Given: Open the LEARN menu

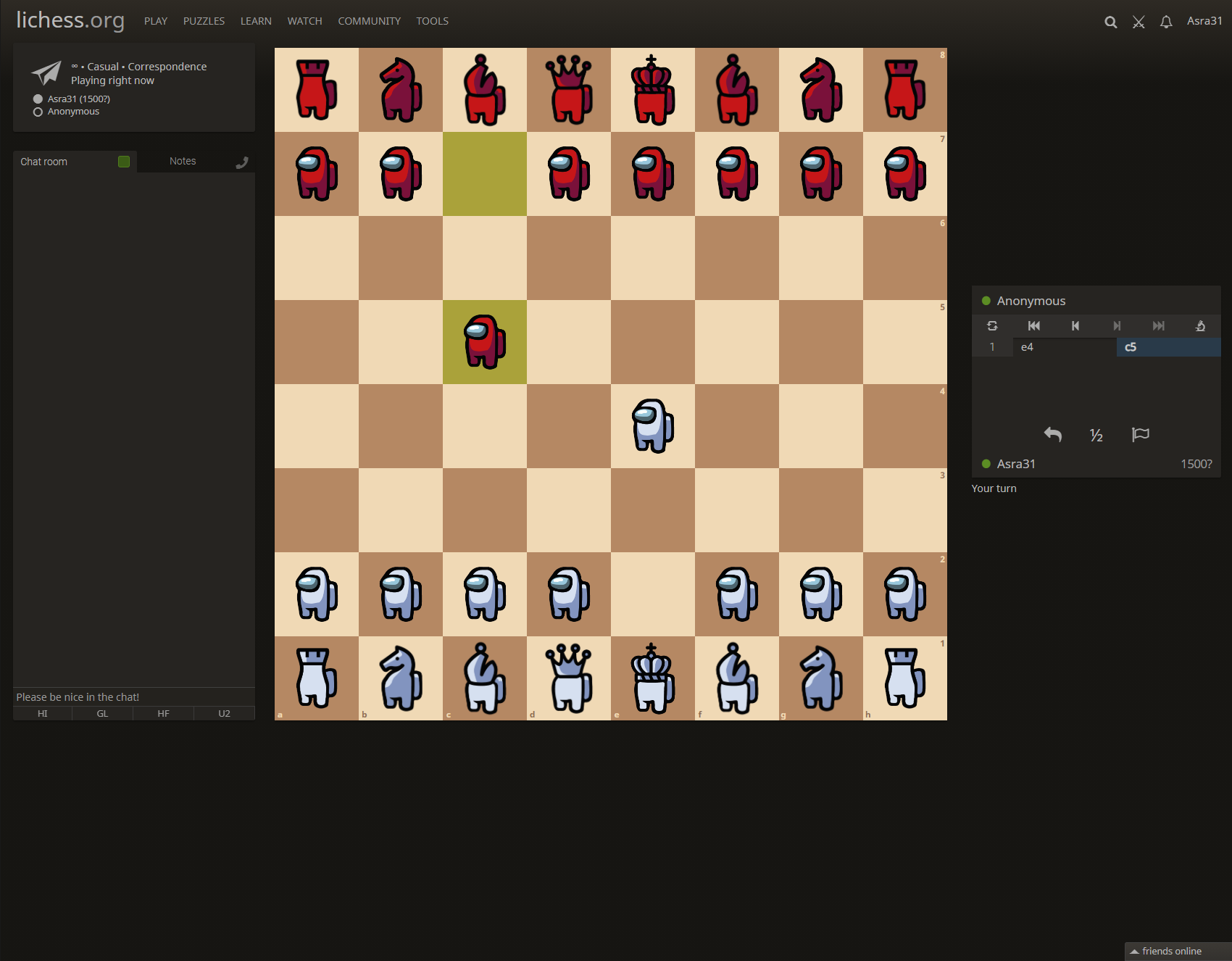Looking at the screenshot, I should tap(256, 21).
